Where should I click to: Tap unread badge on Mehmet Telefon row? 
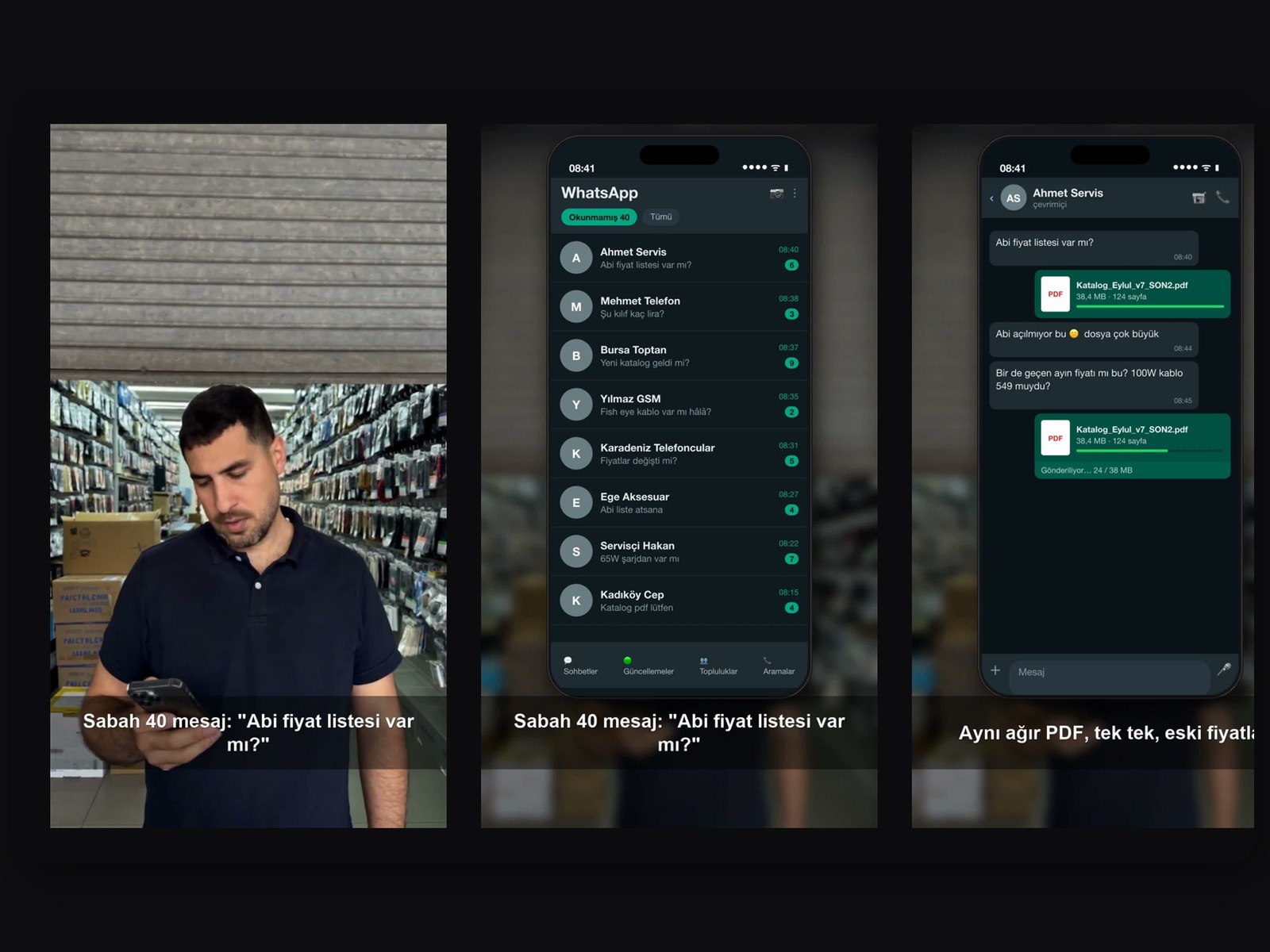pyautogui.click(x=791, y=314)
